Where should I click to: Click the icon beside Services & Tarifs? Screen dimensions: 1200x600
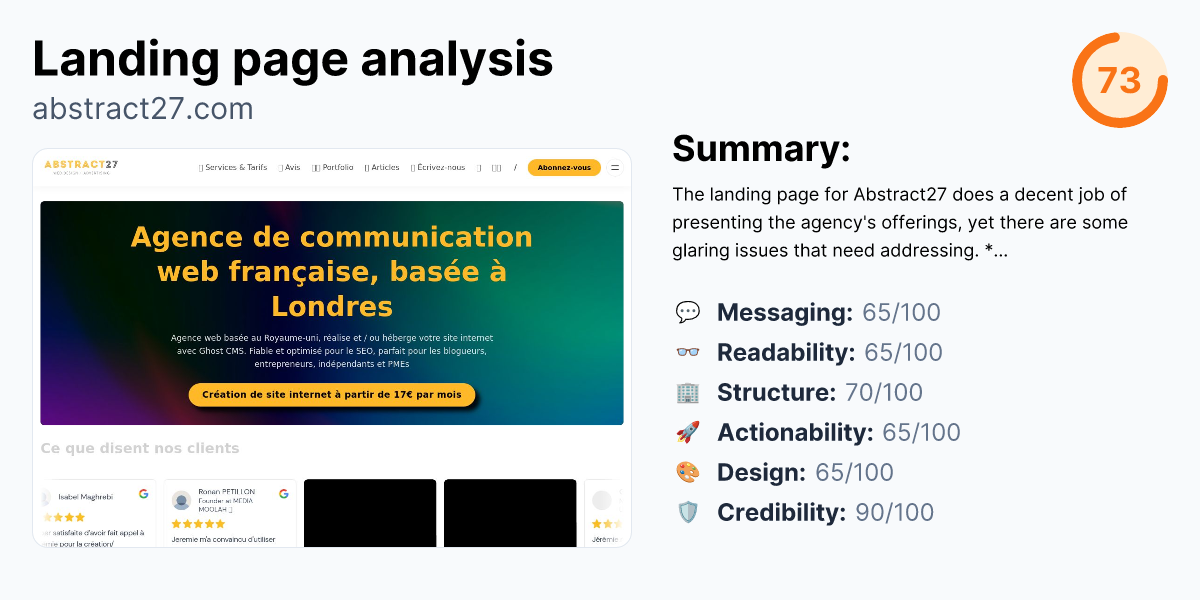point(201,168)
